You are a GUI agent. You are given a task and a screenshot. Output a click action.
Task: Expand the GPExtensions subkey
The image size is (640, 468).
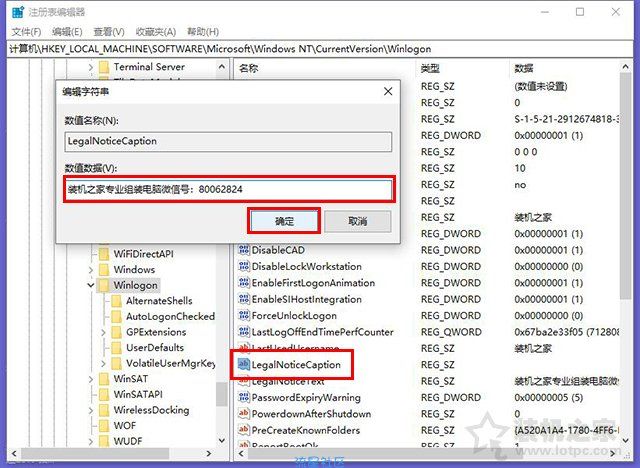[x=103, y=332]
